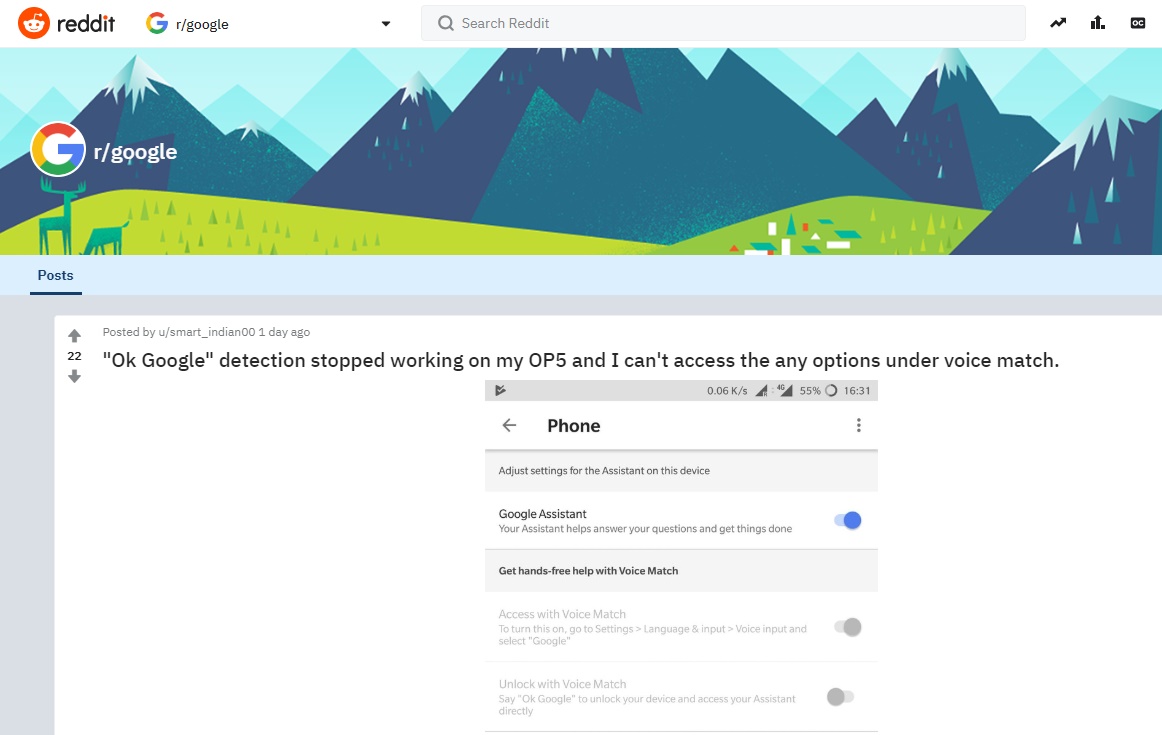The image size is (1162, 735).
Task: Click the post score '22'
Action: (74, 356)
